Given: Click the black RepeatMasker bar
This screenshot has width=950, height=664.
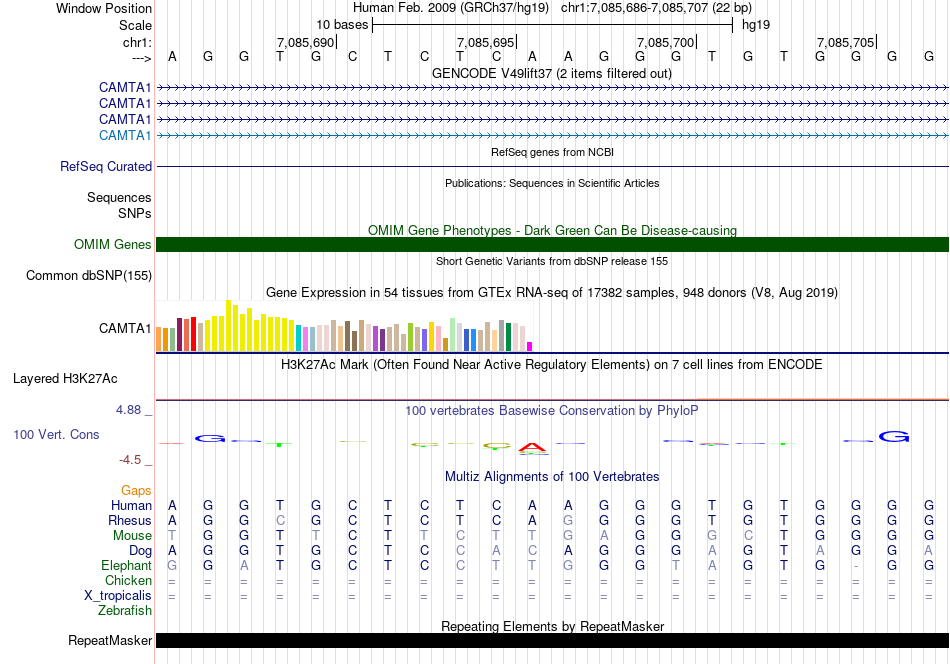Looking at the screenshot, I should (x=552, y=640).
